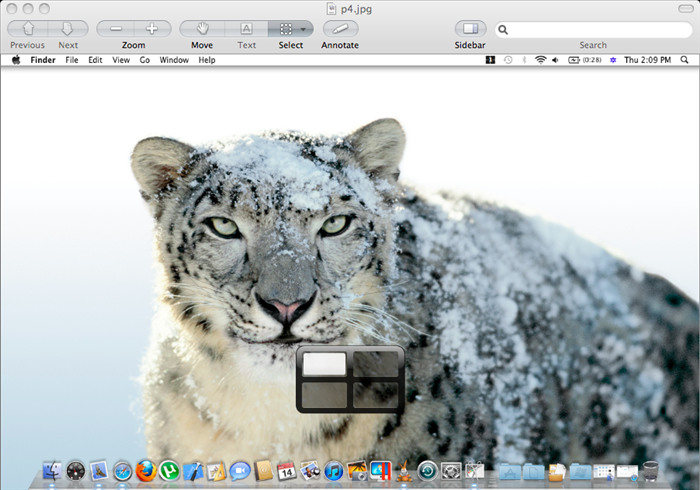The width and height of the screenshot is (700, 490).
Task: Open the Time Machine menu bar icon
Action: click(x=508, y=60)
